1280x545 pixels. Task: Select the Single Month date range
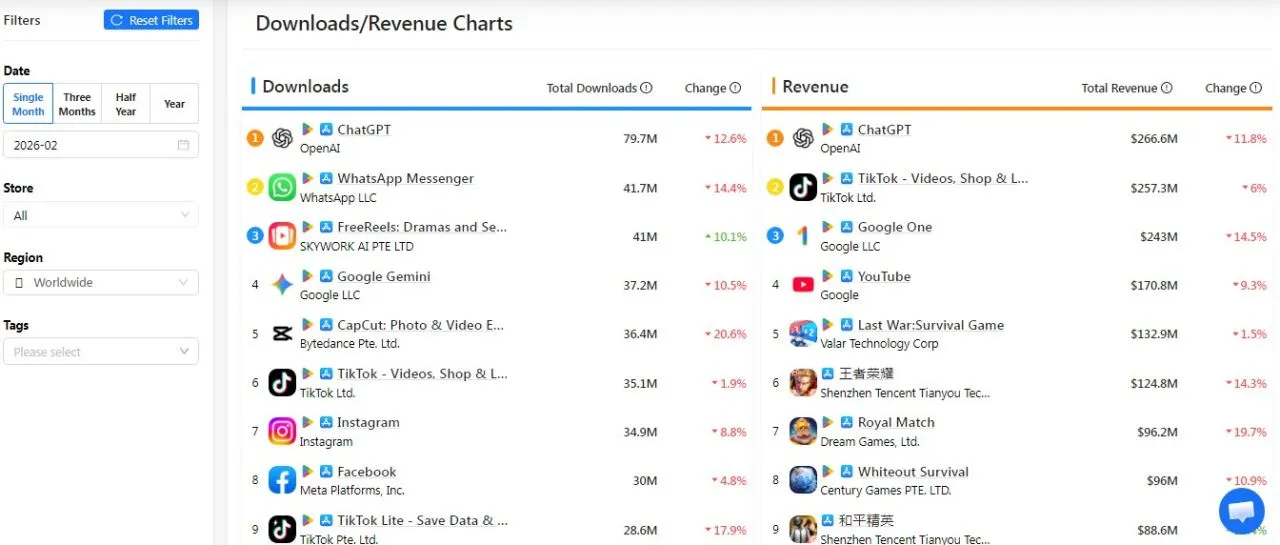(x=28, y=104)
